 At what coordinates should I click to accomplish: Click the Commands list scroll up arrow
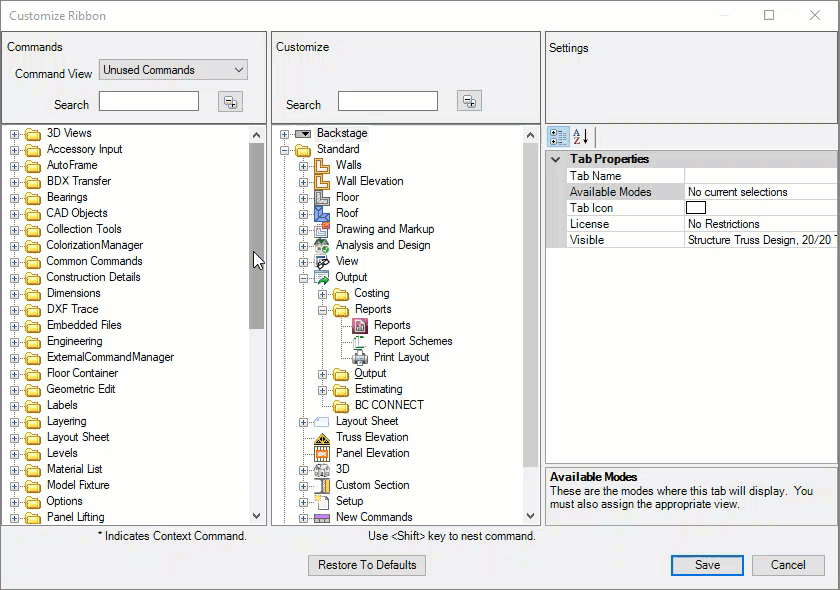click(x=257, y=135)
